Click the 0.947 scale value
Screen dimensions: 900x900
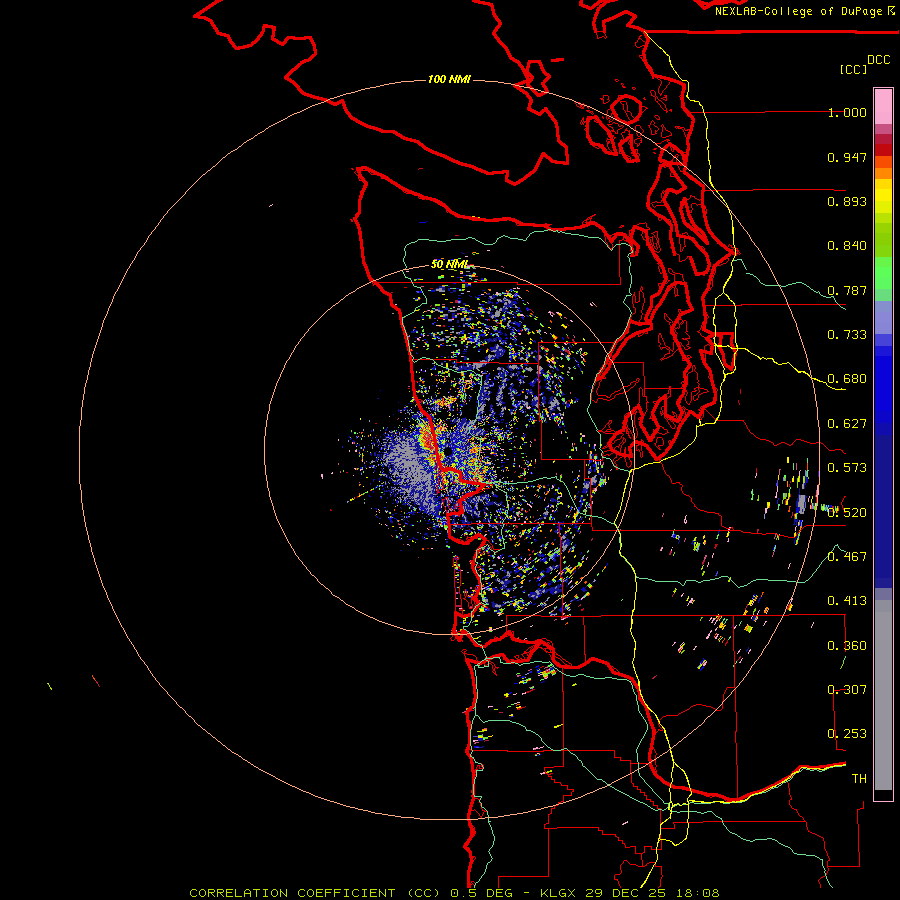pos(847,157)
